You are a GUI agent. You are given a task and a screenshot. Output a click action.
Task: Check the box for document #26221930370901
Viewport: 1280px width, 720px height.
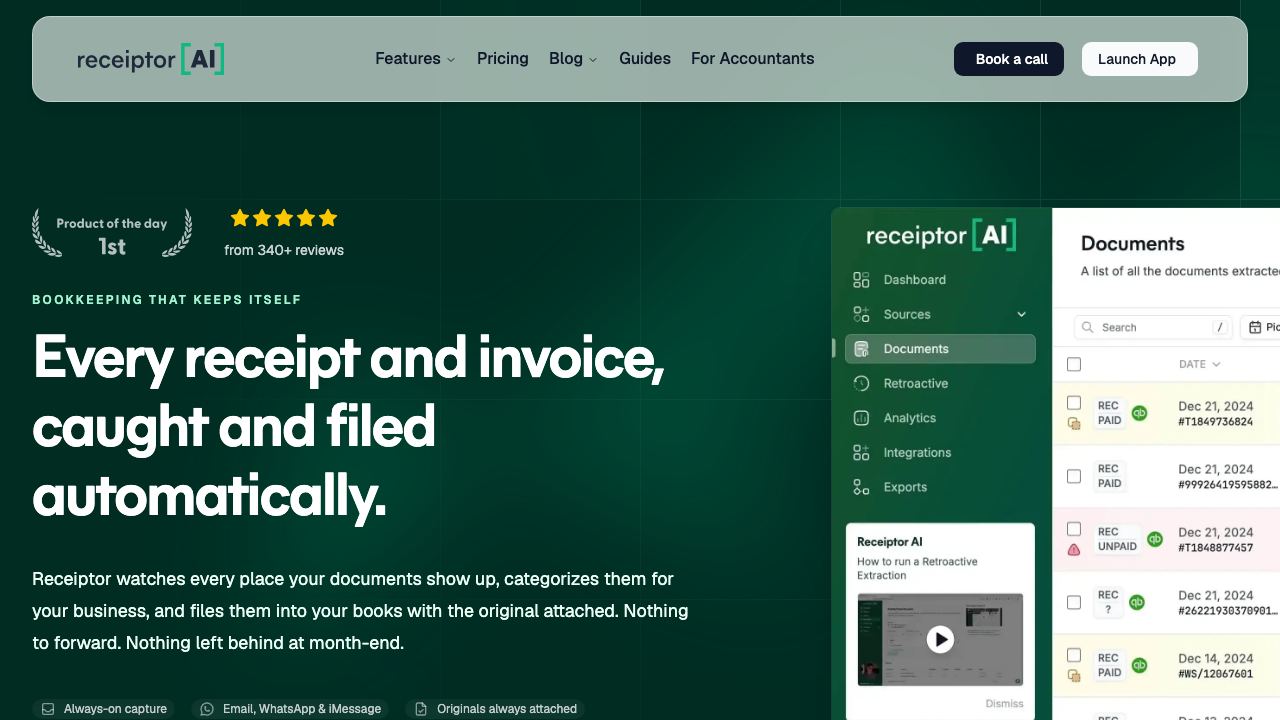click(x=1074, y=602)
